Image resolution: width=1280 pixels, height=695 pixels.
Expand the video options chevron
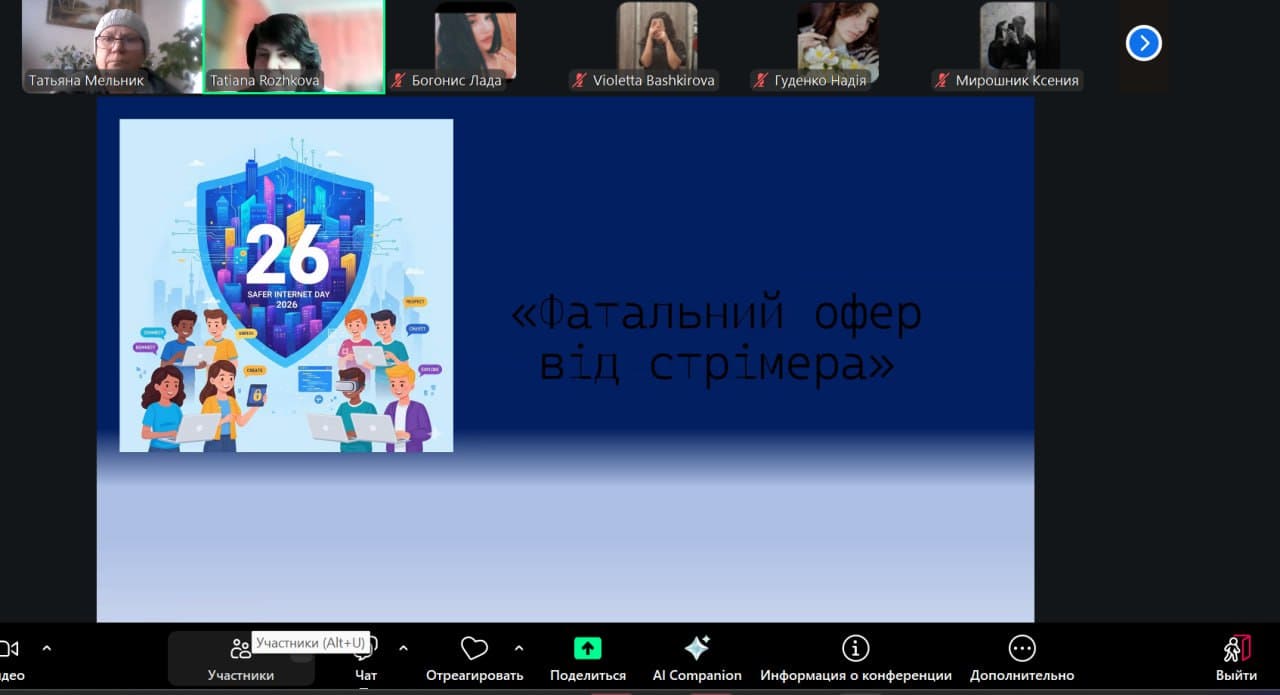[x=46, y=648]
